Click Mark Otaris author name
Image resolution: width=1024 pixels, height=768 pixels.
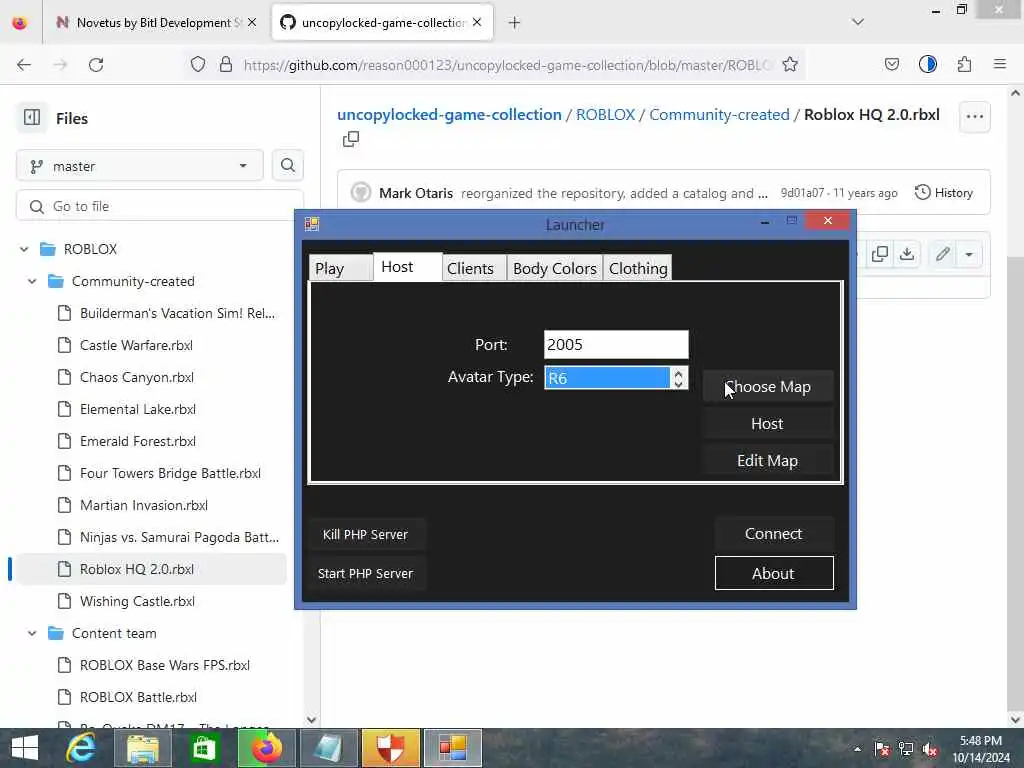(x=416, y=193)
